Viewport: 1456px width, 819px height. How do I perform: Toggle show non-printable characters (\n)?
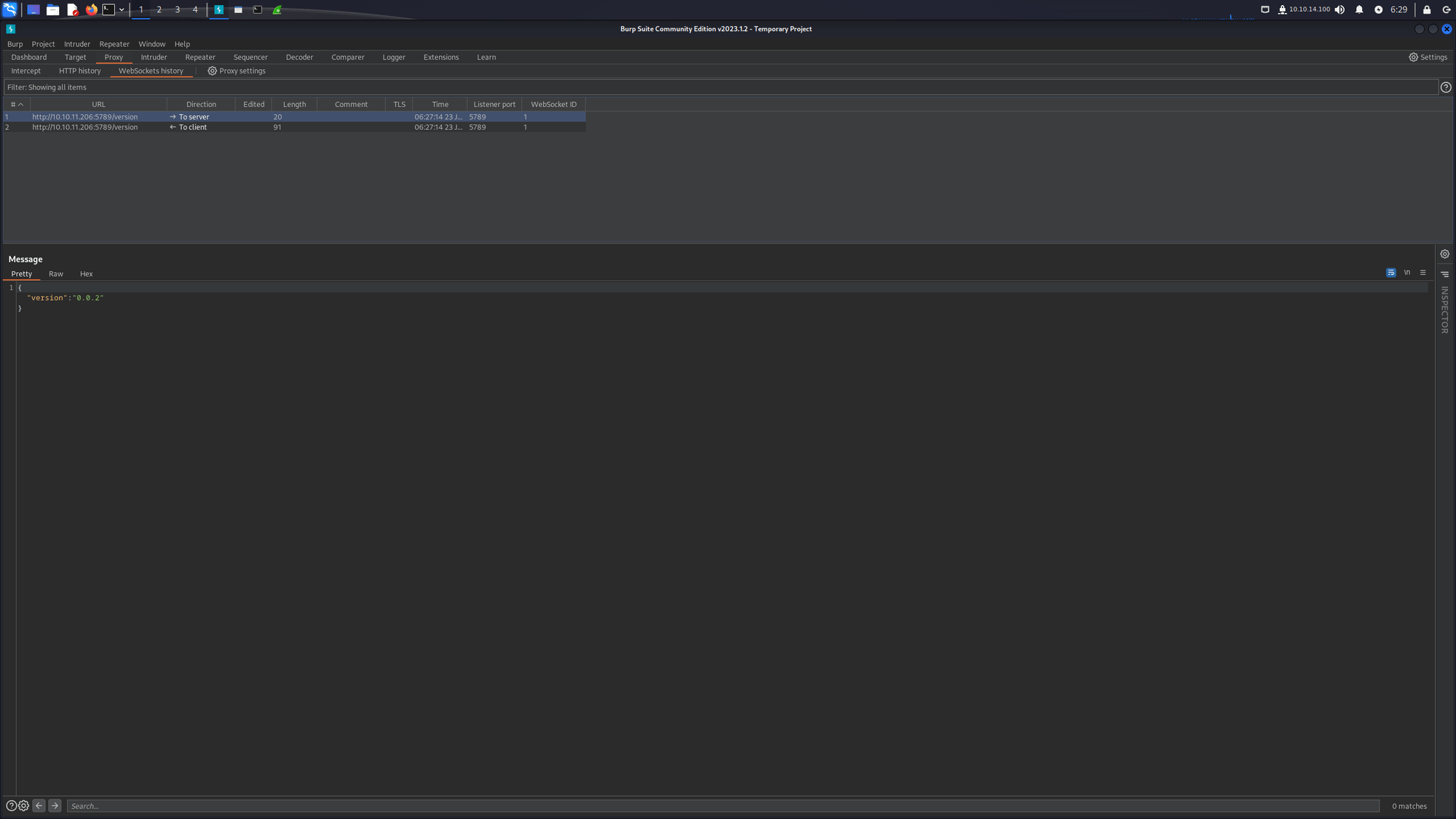click(x=1407, y=273)
